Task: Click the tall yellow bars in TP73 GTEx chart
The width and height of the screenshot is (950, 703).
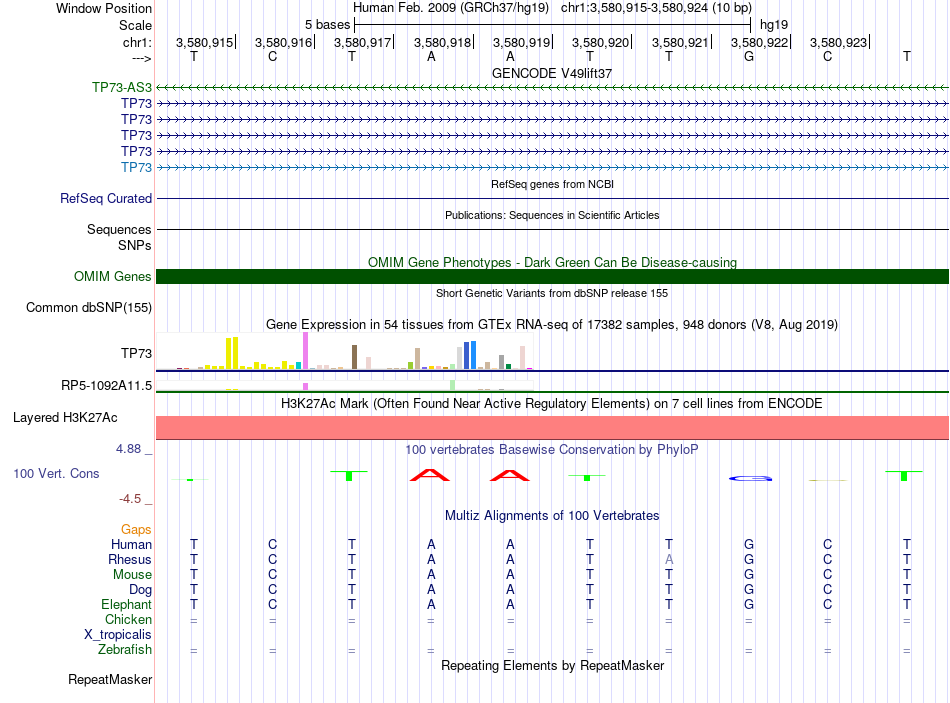Action: coord(232,353)
